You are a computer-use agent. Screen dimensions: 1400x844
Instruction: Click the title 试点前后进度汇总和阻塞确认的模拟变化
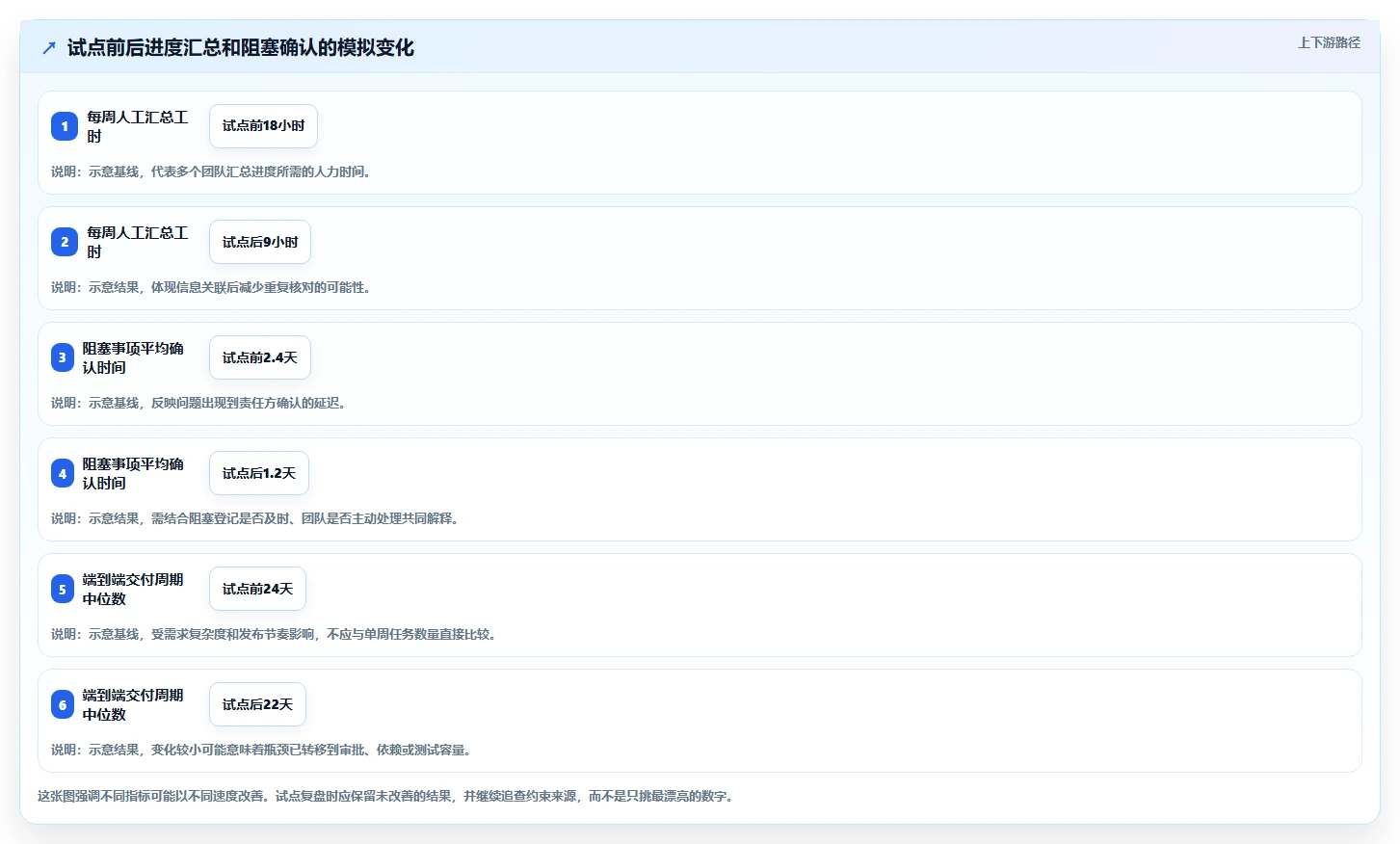point(241,48)
